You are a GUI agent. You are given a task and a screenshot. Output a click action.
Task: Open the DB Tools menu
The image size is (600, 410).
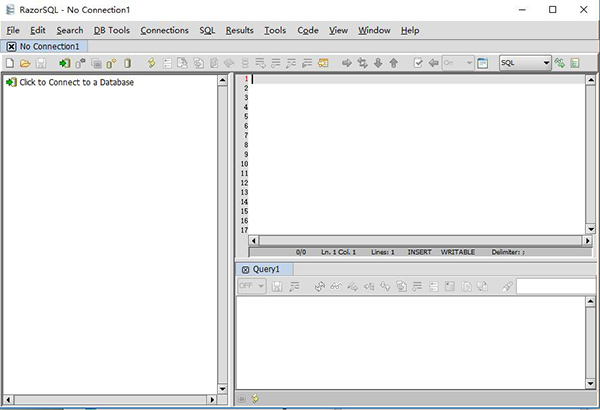point(112,30)
